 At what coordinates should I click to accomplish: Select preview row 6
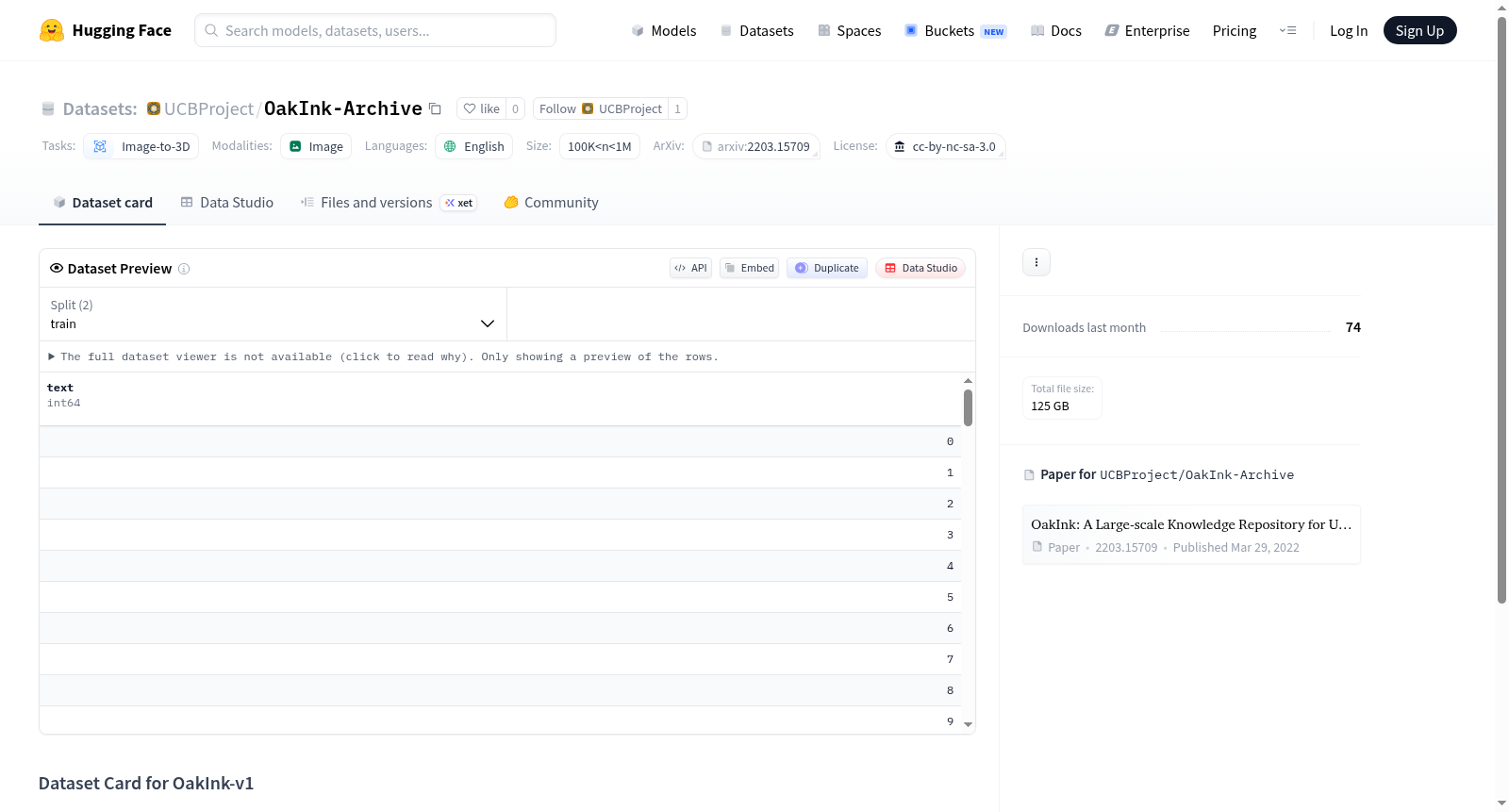point(500,628)
